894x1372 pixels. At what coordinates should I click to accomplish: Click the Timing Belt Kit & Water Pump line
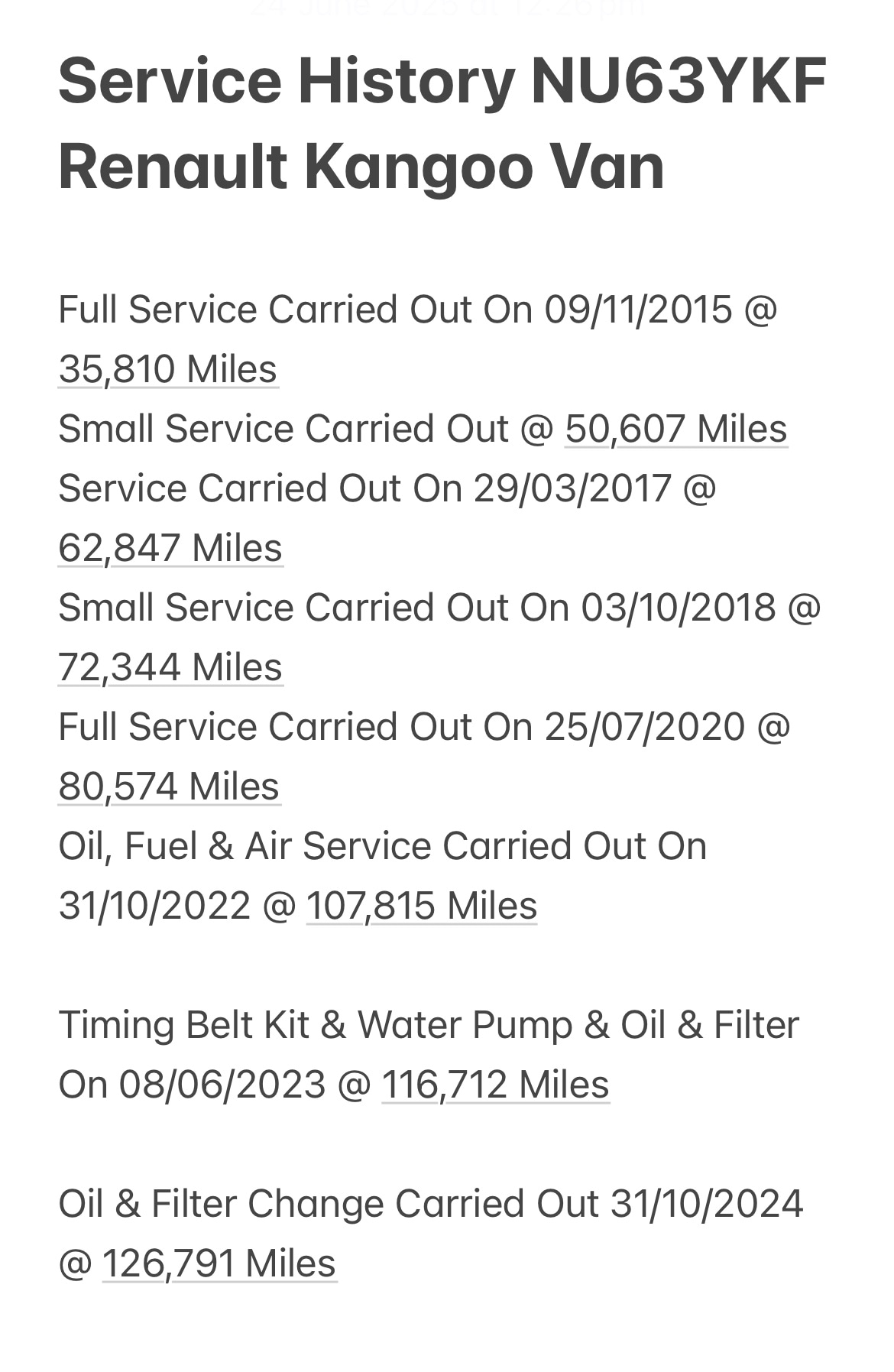coord(429,1025)
